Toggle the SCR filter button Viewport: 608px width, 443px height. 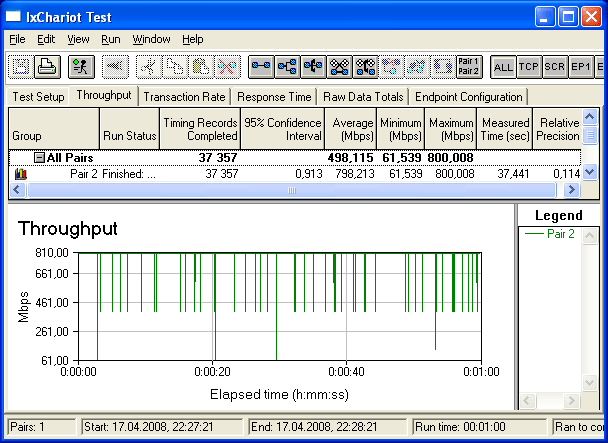point(555,67)
